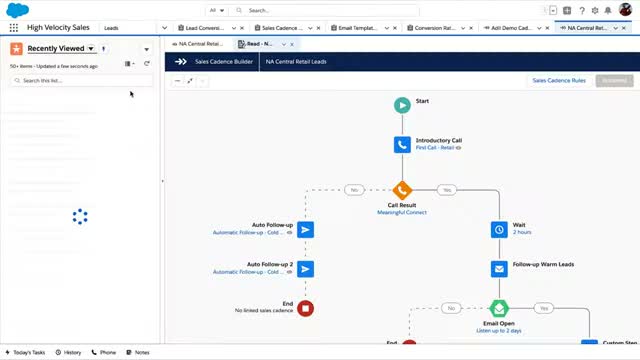Open the Help question mark icon

[x=582, y=11]
